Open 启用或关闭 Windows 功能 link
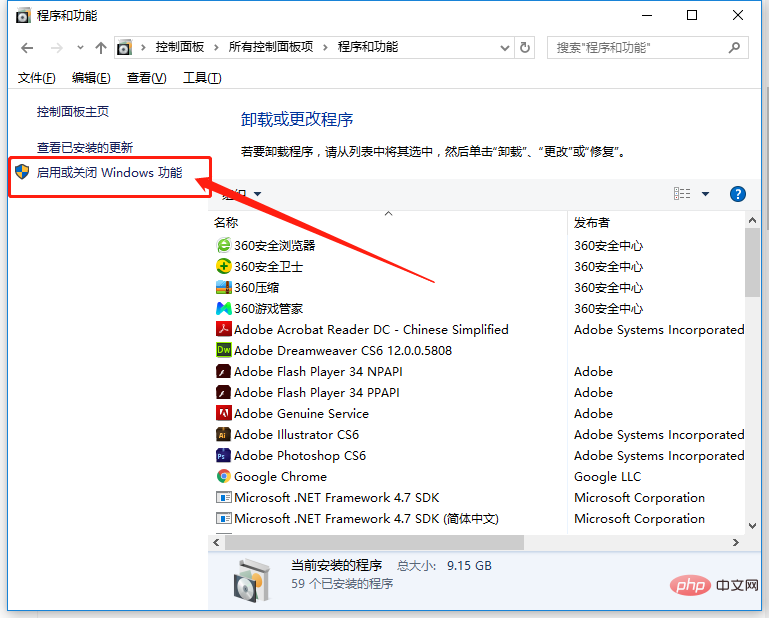Image resolution: width=769 pixels, height=618 pixels. coord(109,172)
